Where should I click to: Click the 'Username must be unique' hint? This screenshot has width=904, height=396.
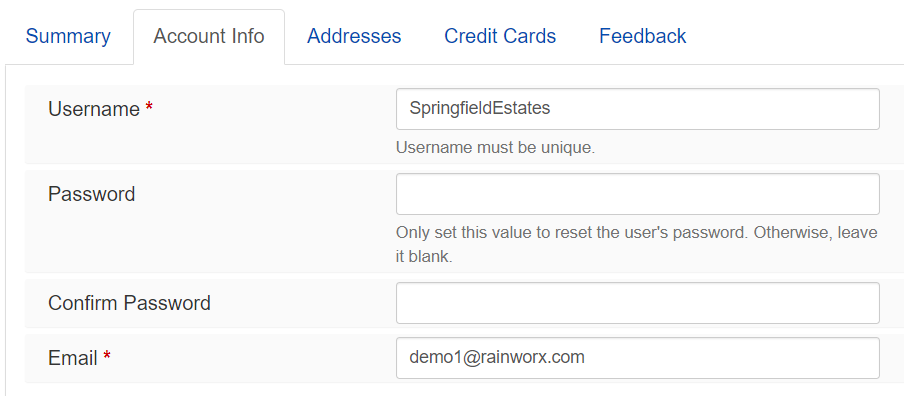click(x=495, y=148)
